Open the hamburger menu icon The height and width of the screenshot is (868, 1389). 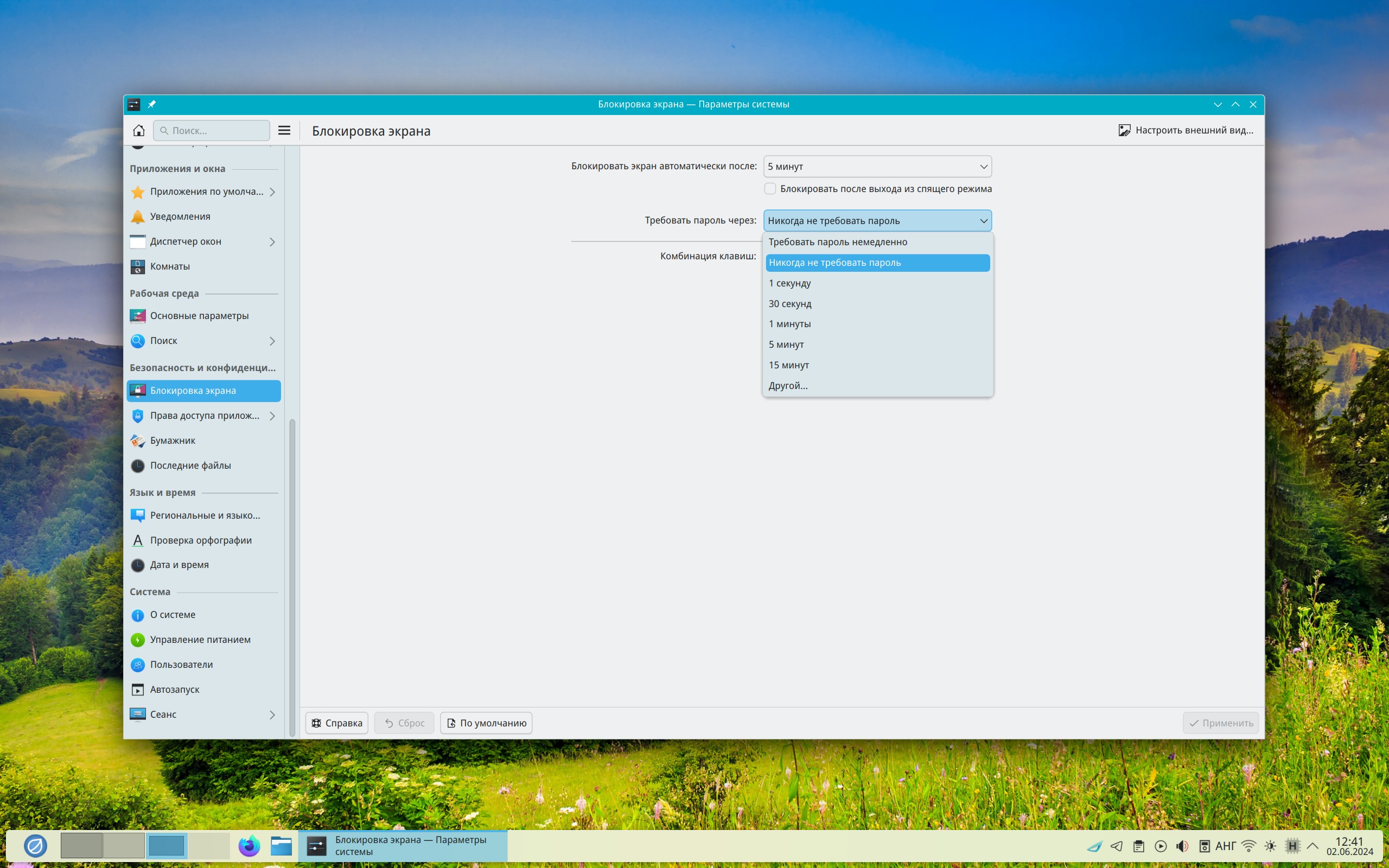coord(284,130)
